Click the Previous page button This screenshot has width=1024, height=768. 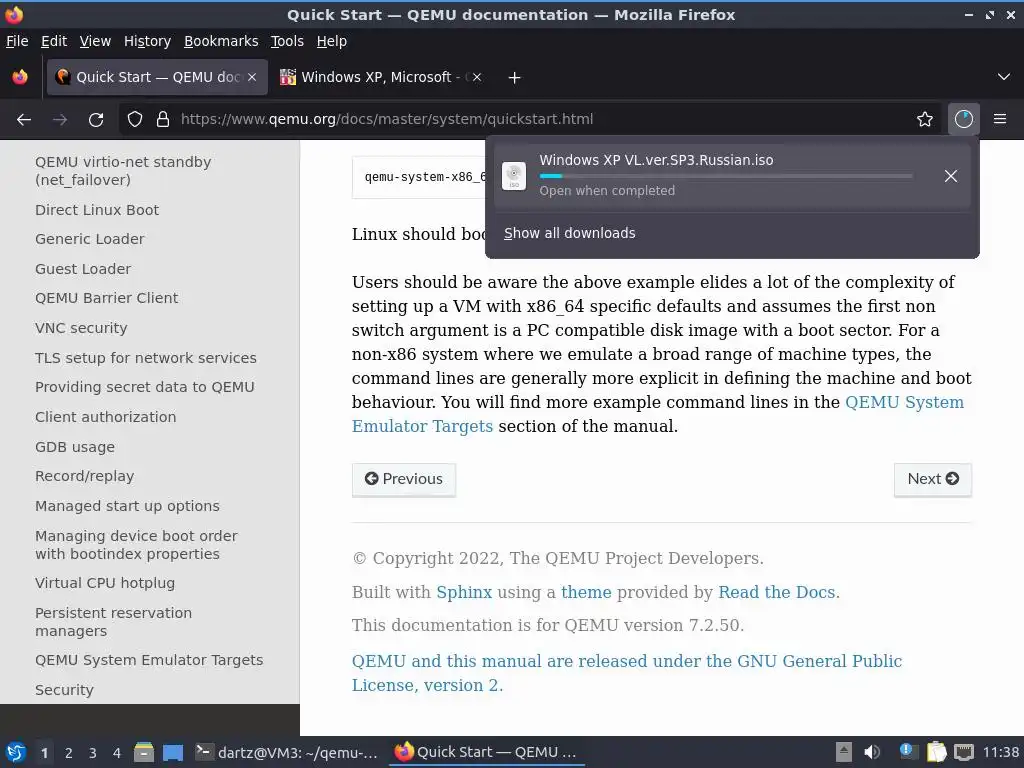click(404, 479)
